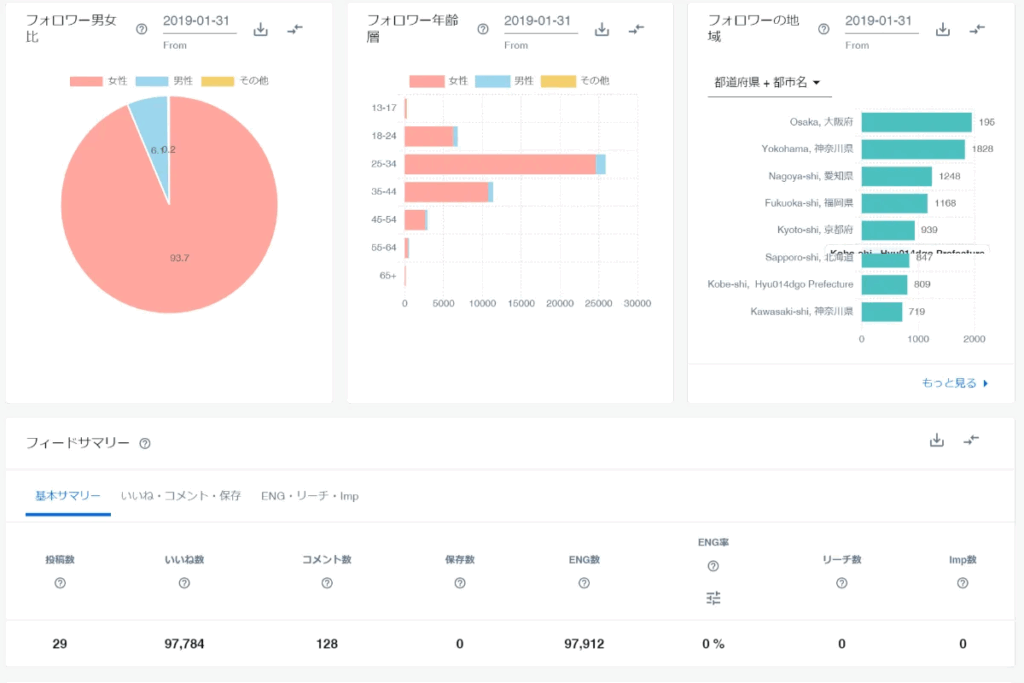Select the 基本サマリー tab
The image size is (1024, 683).
68,496
